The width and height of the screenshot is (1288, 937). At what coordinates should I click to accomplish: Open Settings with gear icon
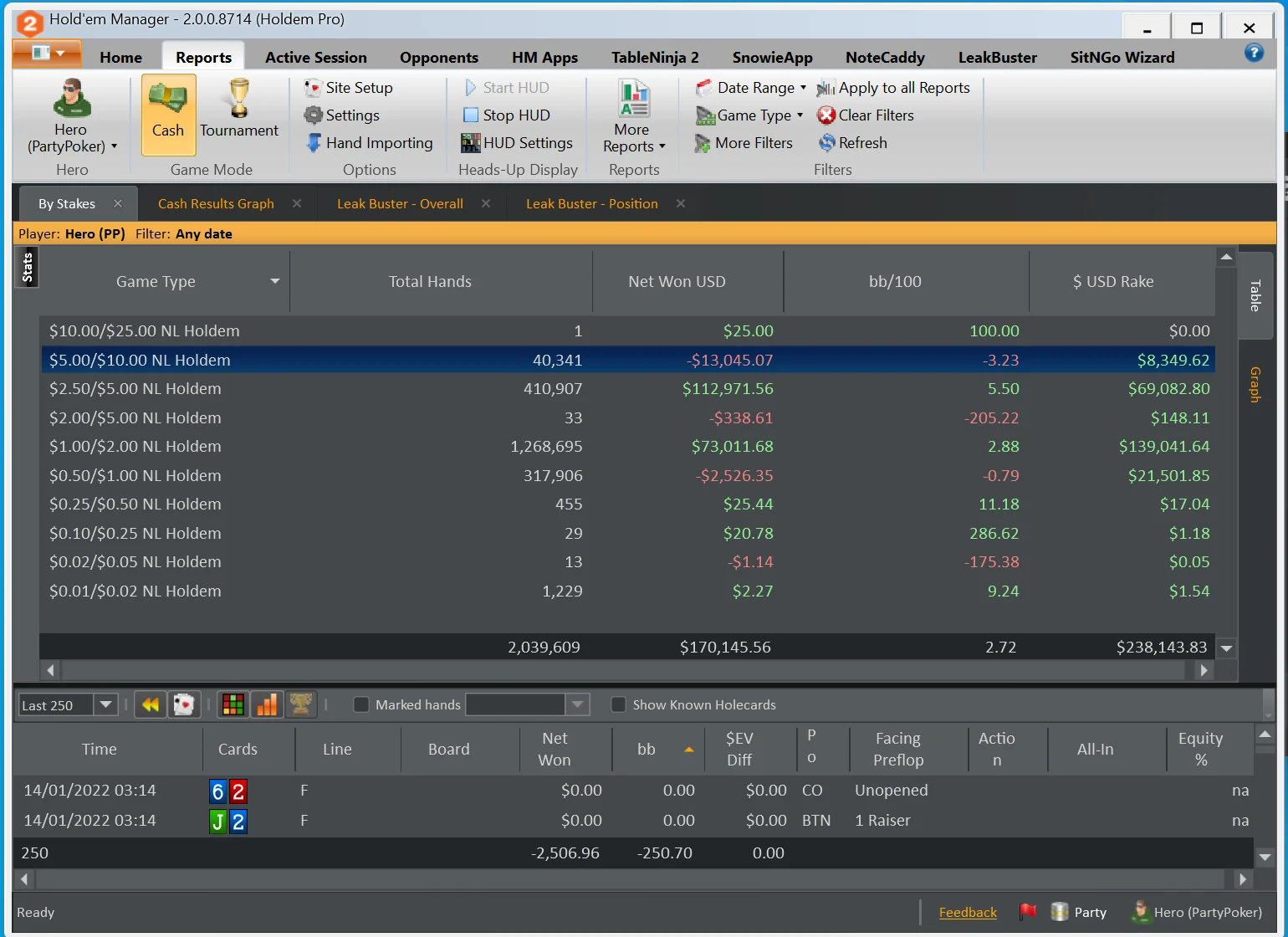(x=342, y=115)
